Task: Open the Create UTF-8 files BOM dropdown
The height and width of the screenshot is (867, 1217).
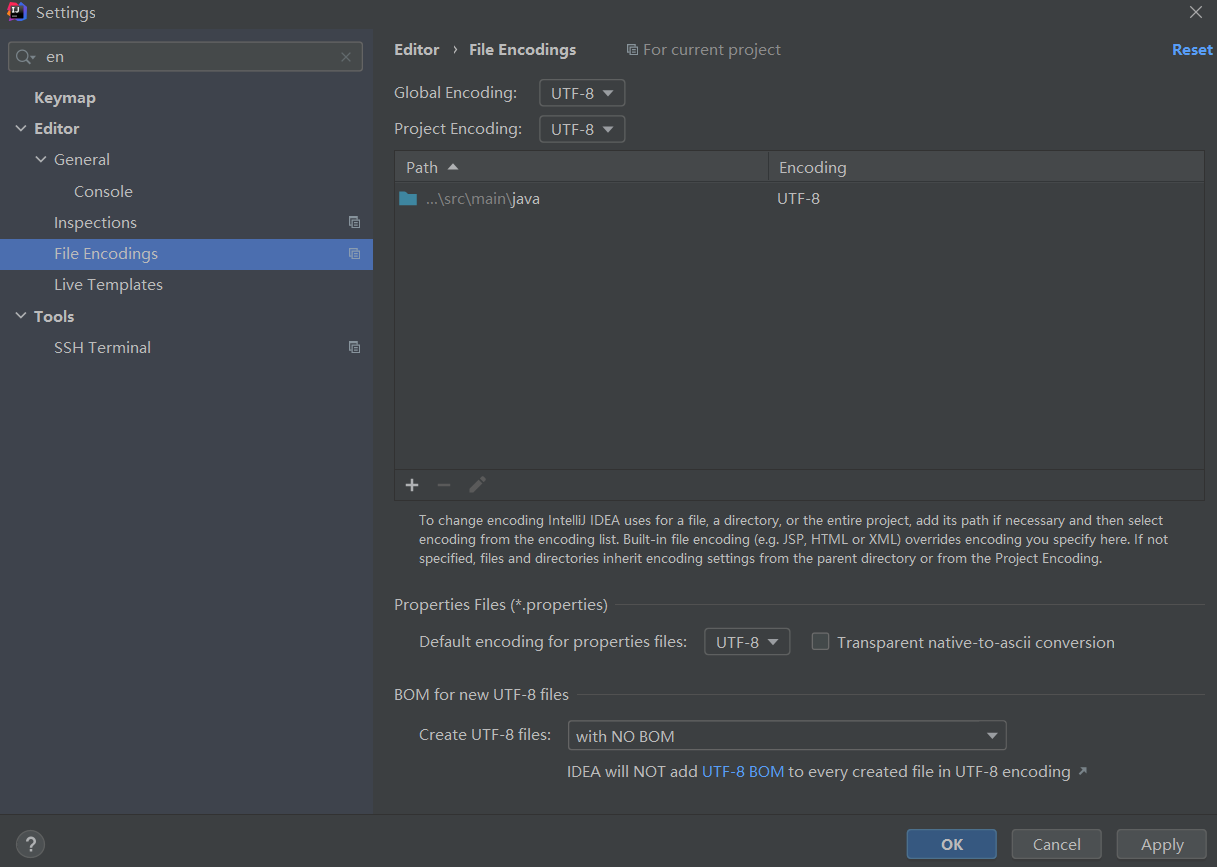Action: 787,736
